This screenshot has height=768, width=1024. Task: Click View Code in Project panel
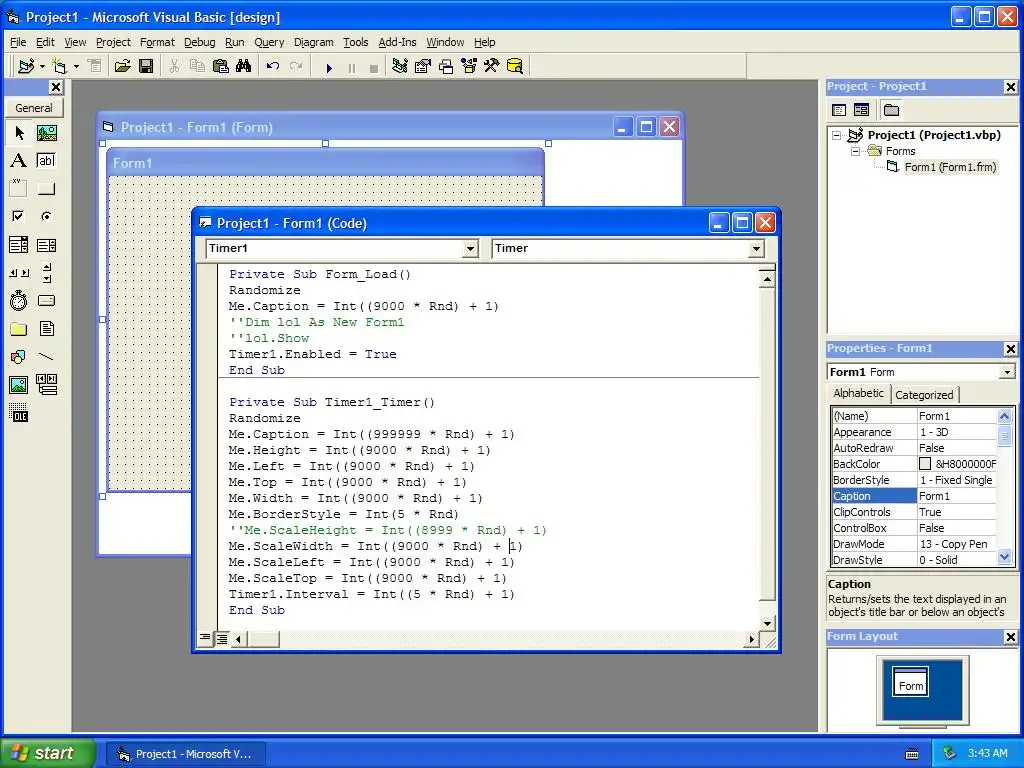tap(839, 110)
